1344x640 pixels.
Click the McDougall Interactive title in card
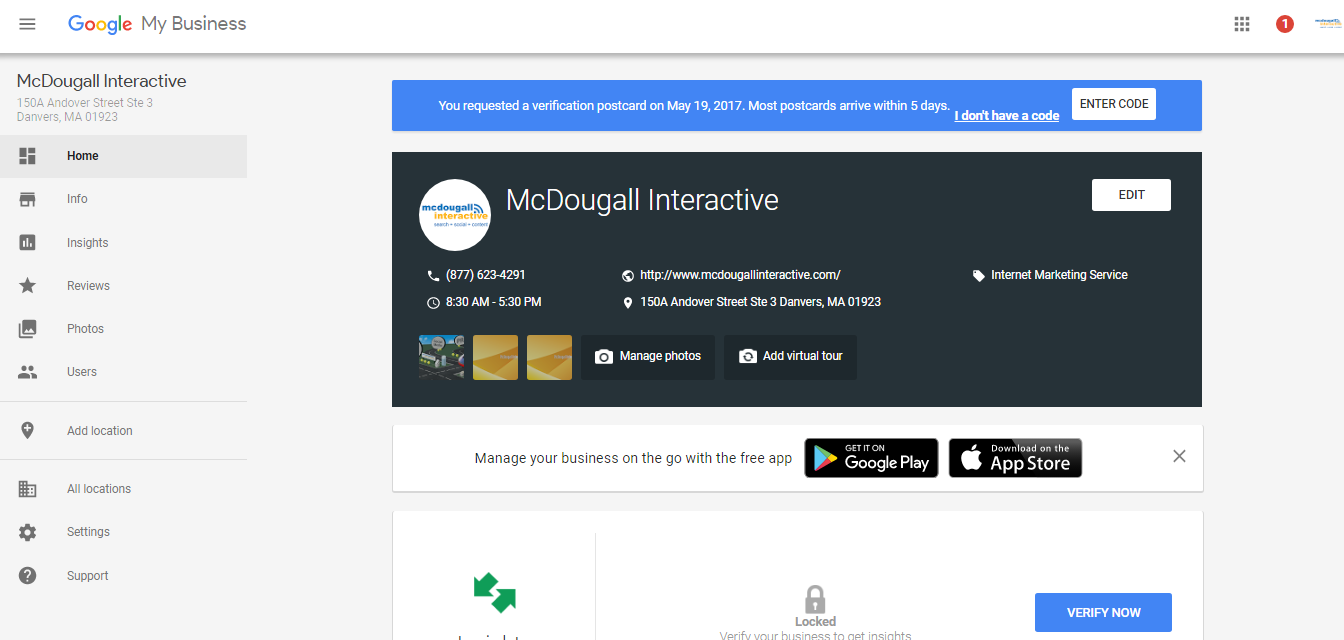(x=642, y=200)
